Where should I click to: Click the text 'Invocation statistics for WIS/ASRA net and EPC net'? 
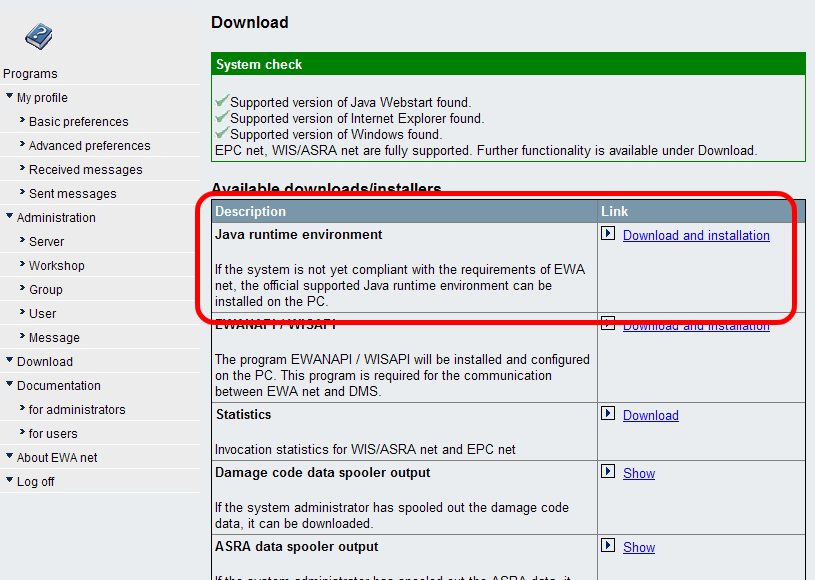(x=365, y=449)
